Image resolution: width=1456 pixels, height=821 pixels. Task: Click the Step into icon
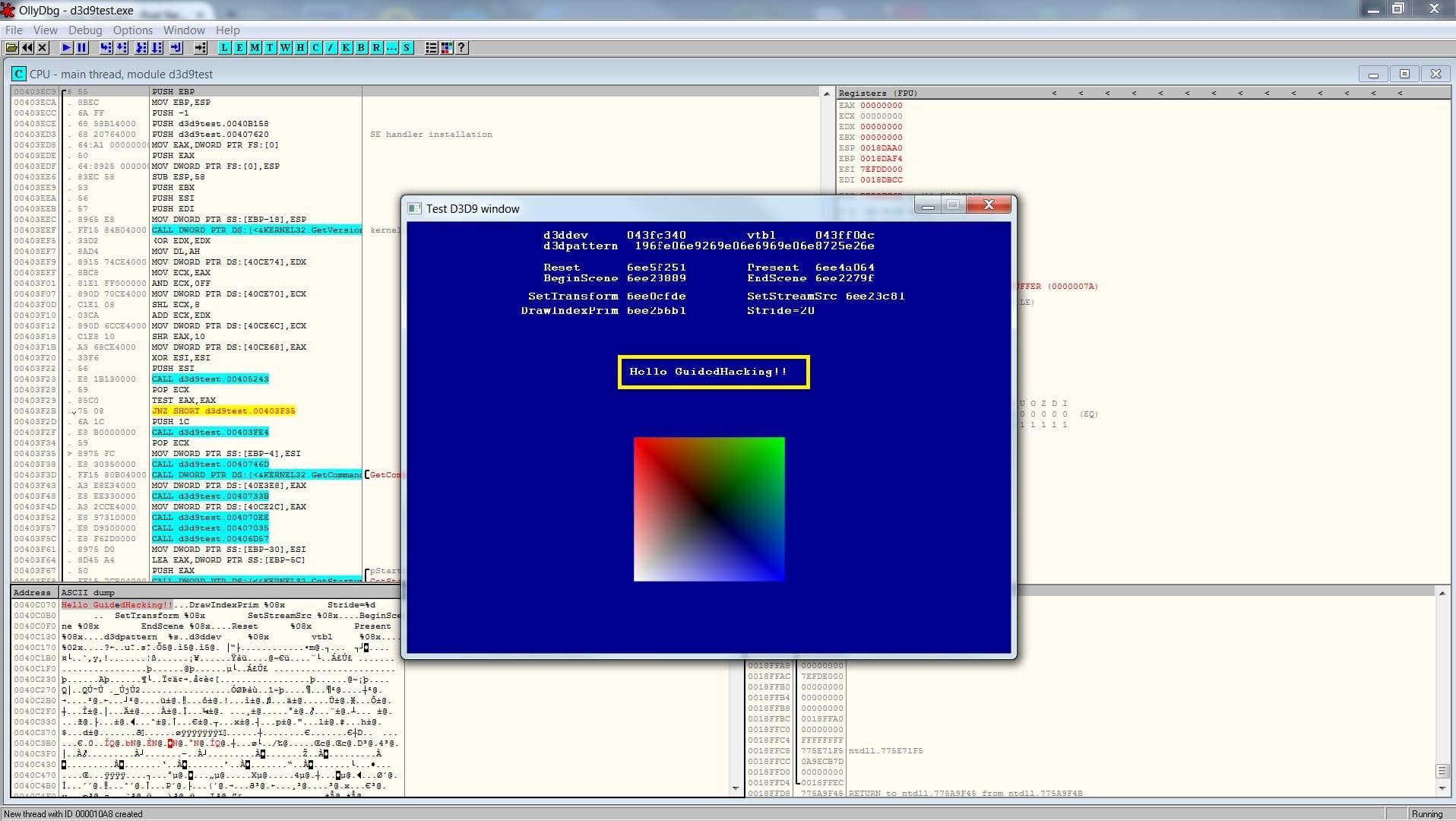click(x=106, y=48)
